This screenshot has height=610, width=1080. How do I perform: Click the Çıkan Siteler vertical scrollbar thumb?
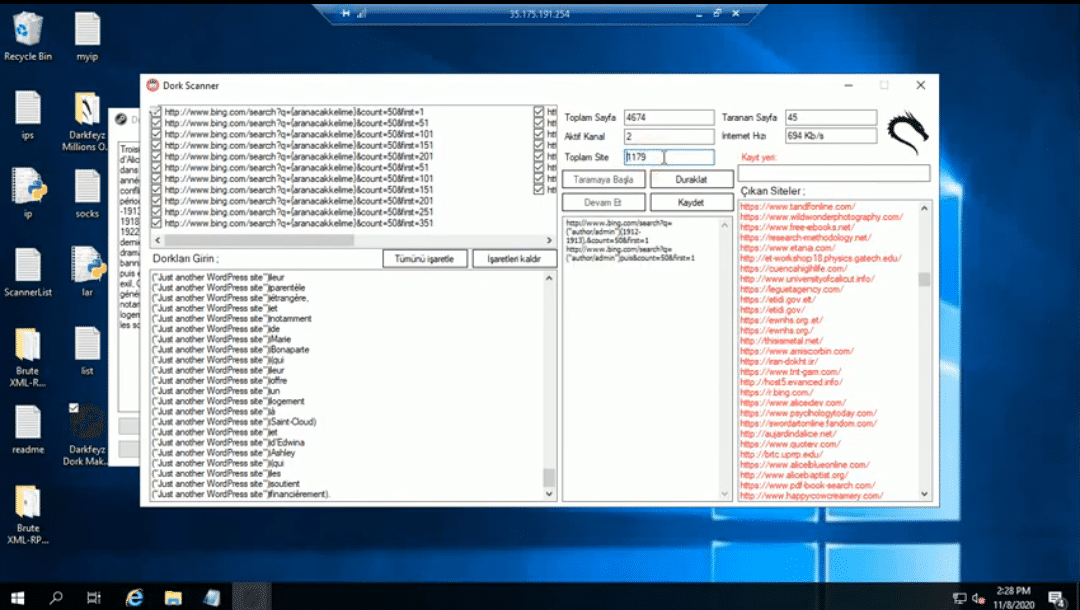coord(923,280)
